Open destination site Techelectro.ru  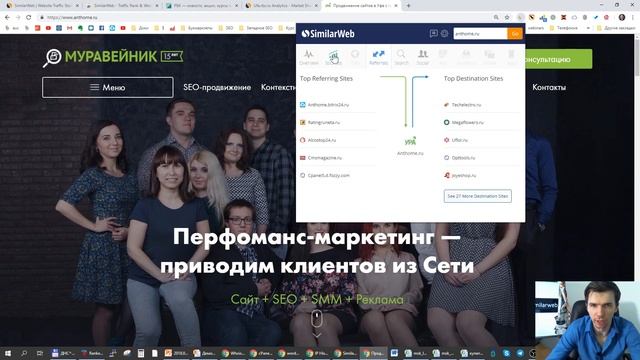[x=466, y=105]
